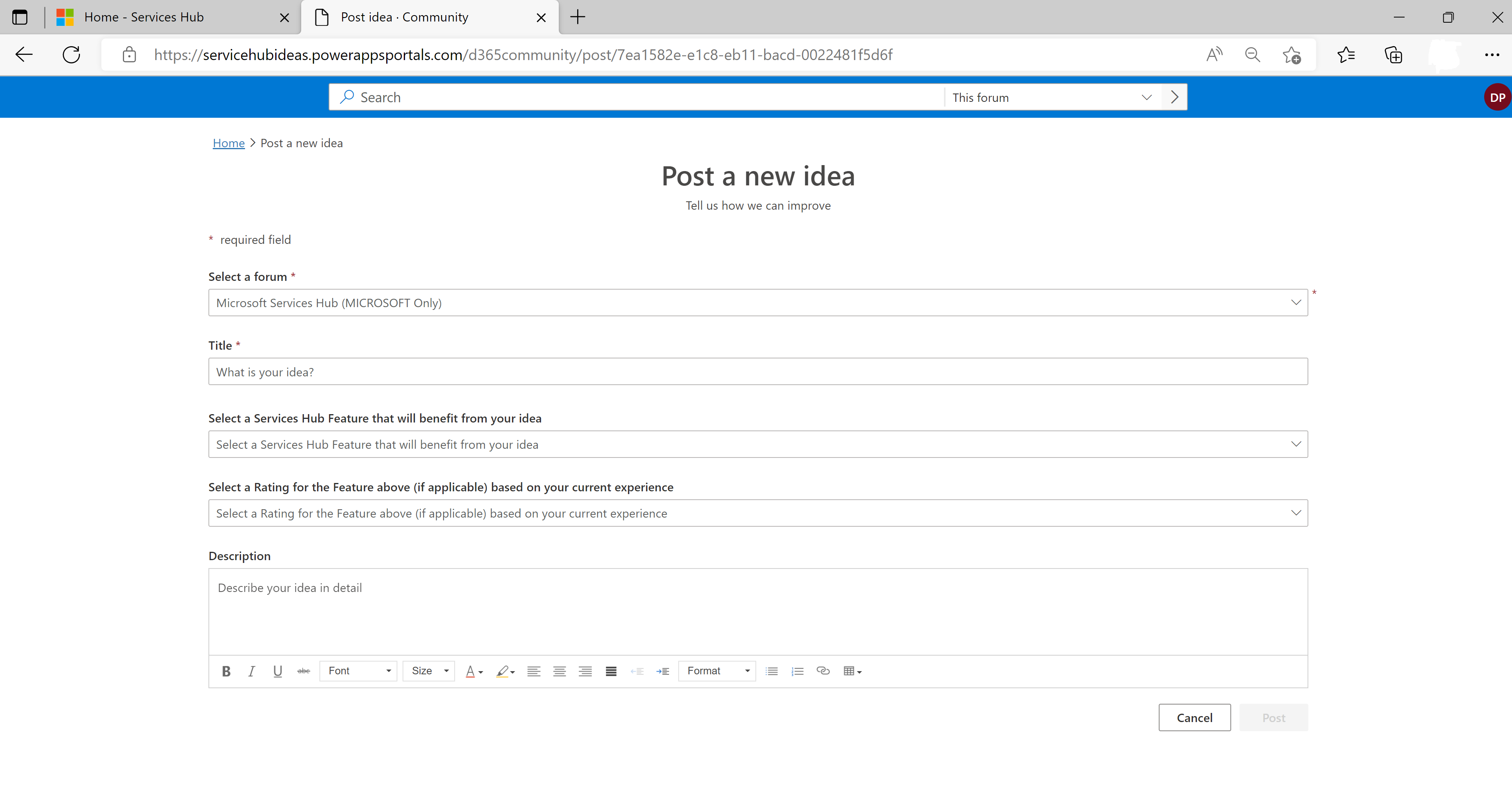Open the insert table menu
1512x806 pixels.
coord(852,671)
